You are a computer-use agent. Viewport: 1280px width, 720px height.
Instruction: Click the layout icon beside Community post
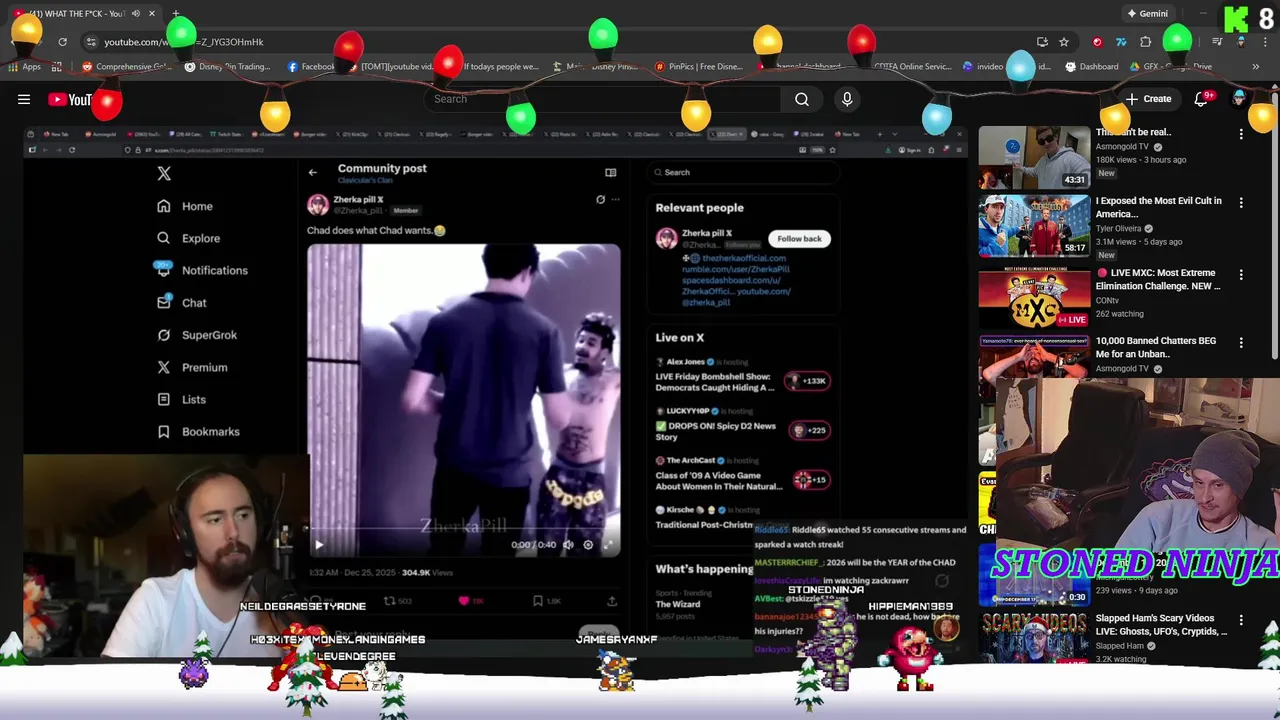(610, 172)
